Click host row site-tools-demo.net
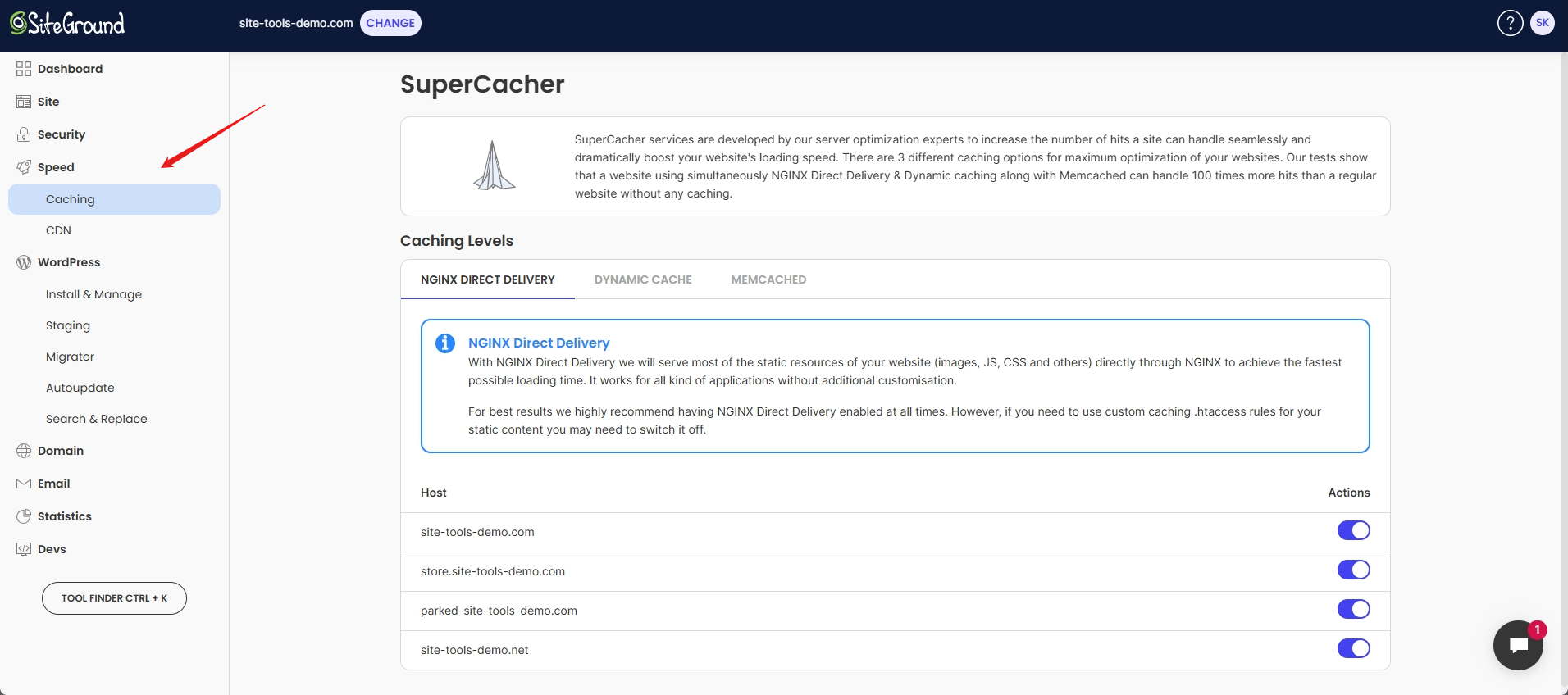This screenshot has height=695, width=1568. point(895,650)
